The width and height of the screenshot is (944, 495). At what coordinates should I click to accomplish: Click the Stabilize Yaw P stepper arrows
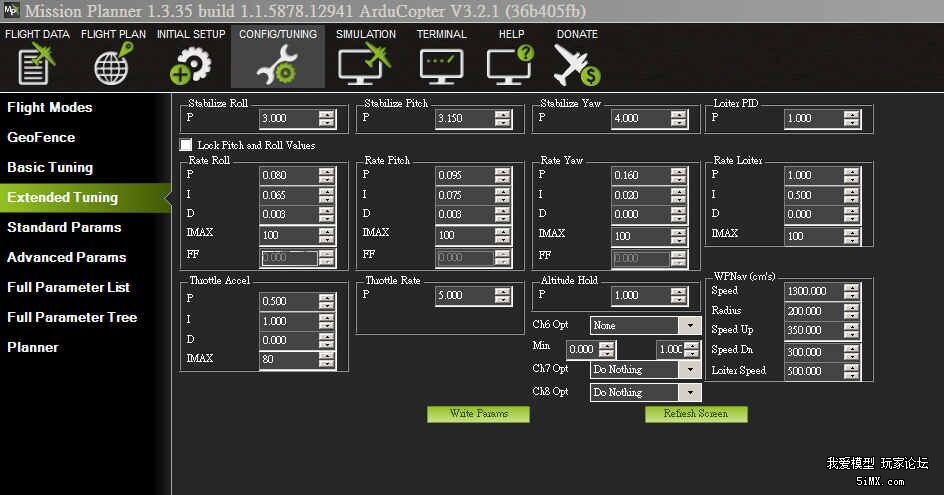[x=678, y=119]
